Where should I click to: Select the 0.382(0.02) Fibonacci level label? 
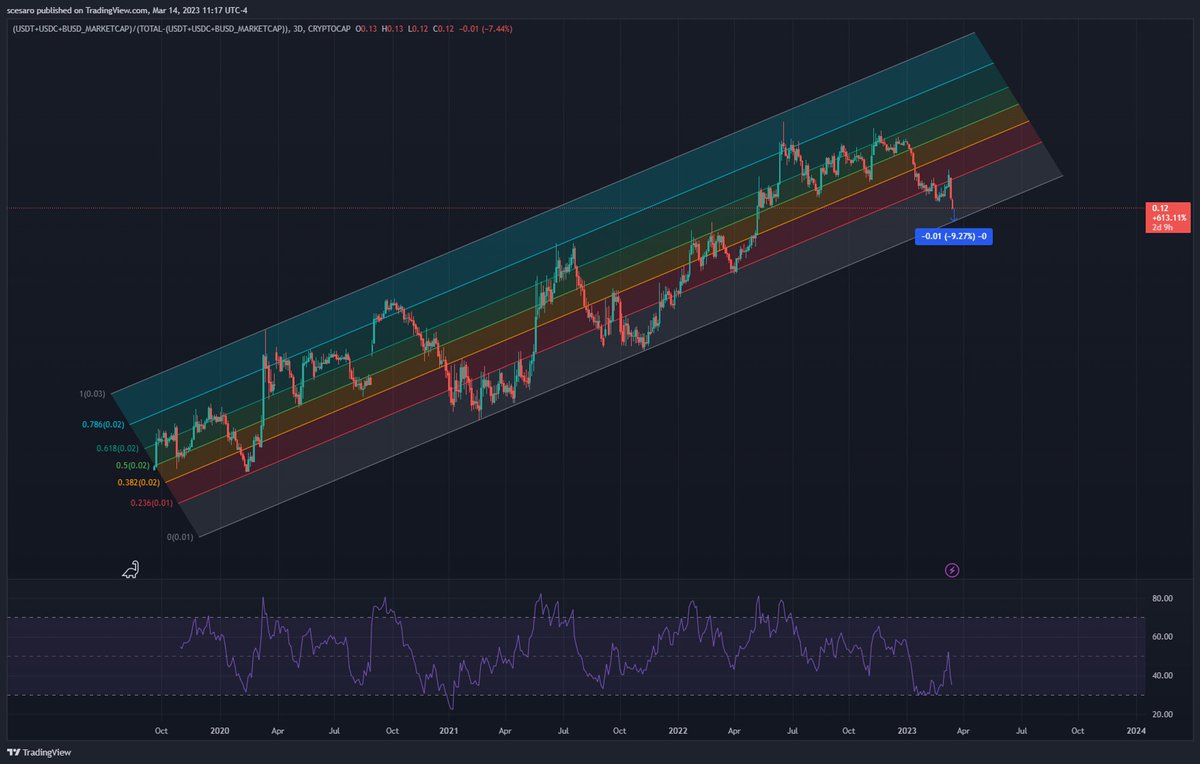point(141,482)
